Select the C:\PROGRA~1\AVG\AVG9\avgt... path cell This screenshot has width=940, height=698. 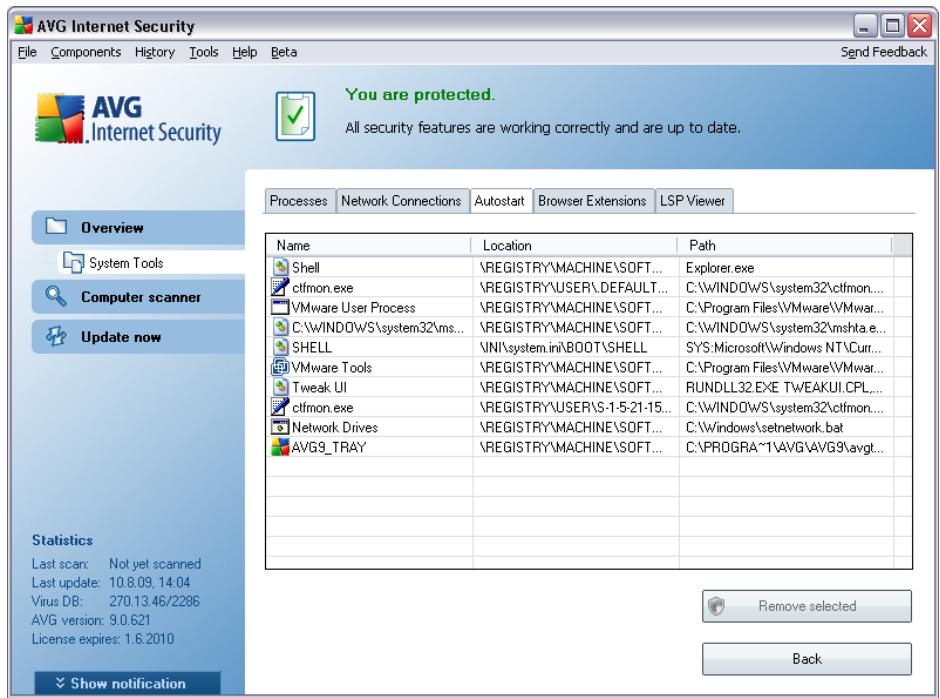click(785, 447)
